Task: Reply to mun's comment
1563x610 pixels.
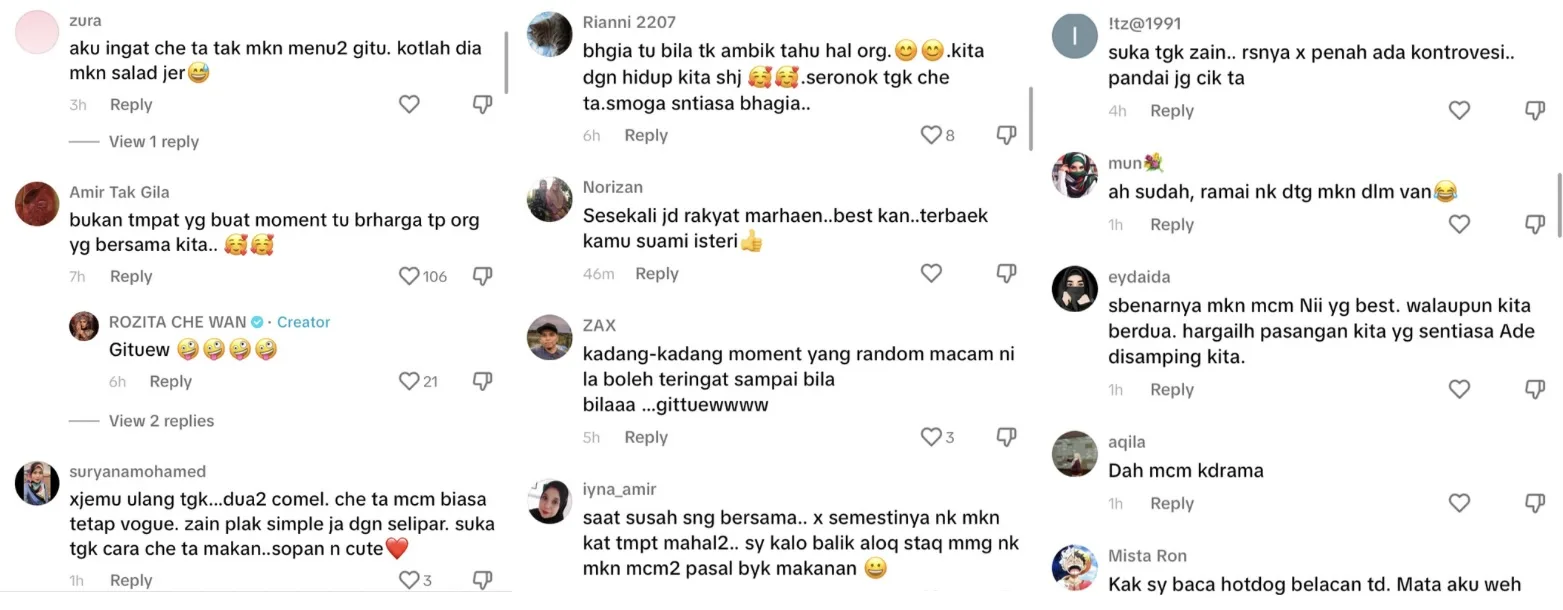Action: pyautogui.click(x=1172, y=225)
